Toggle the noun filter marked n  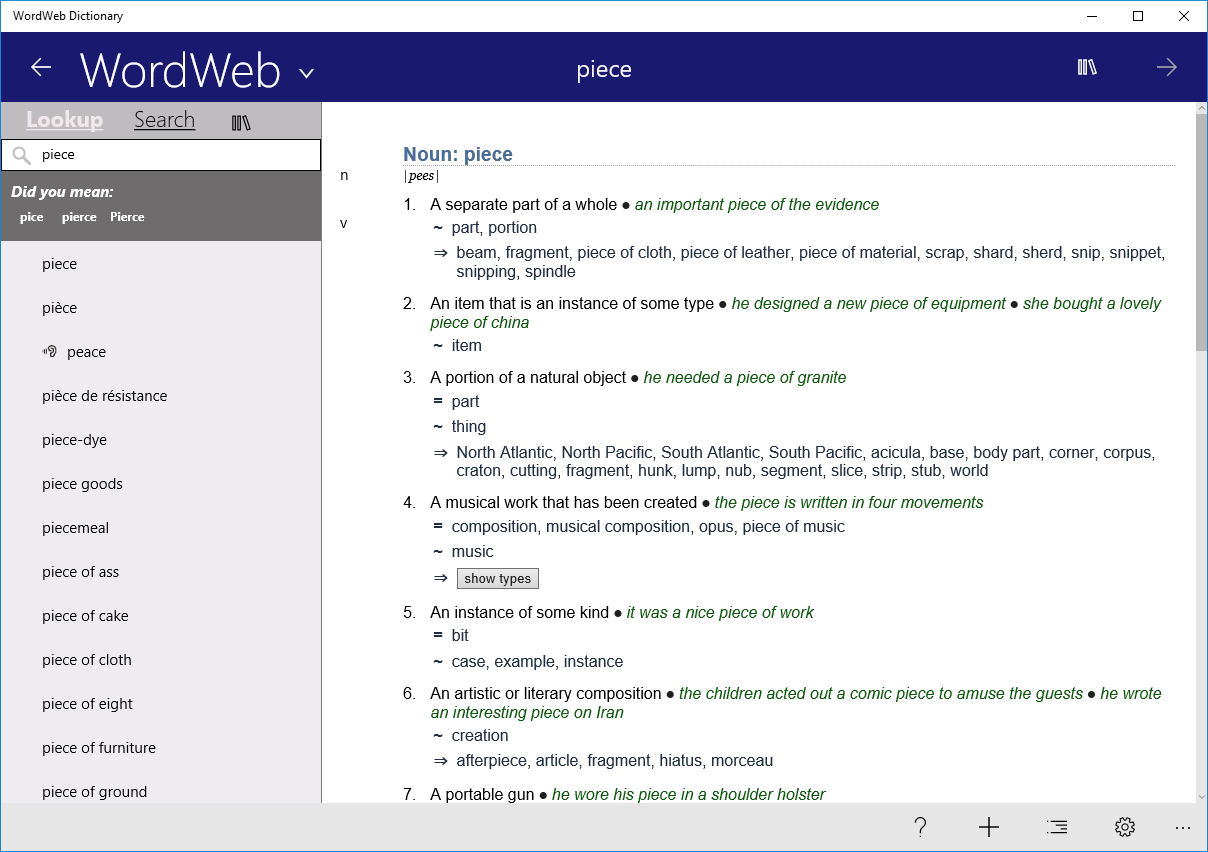click(x=344, y=174)
